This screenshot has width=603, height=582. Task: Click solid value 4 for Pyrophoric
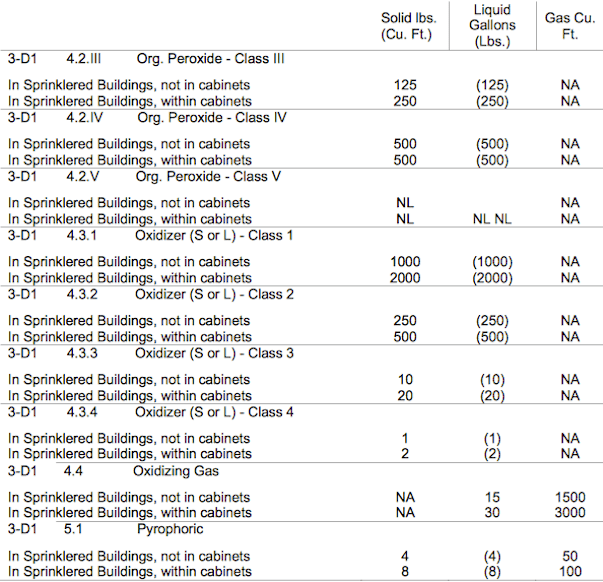coord(405,556)
